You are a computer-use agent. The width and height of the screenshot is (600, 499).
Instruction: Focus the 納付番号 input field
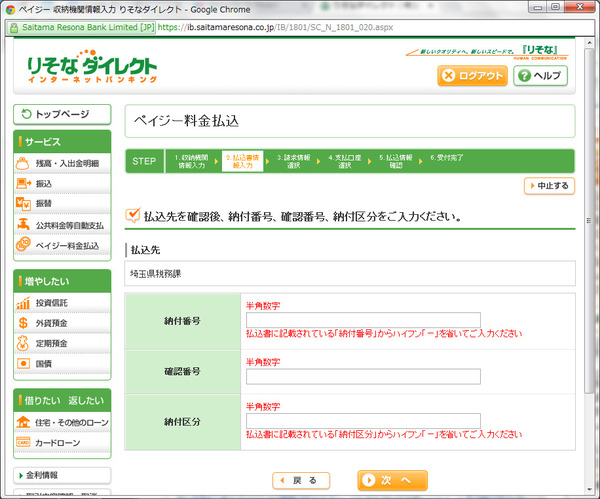[363, 320]
